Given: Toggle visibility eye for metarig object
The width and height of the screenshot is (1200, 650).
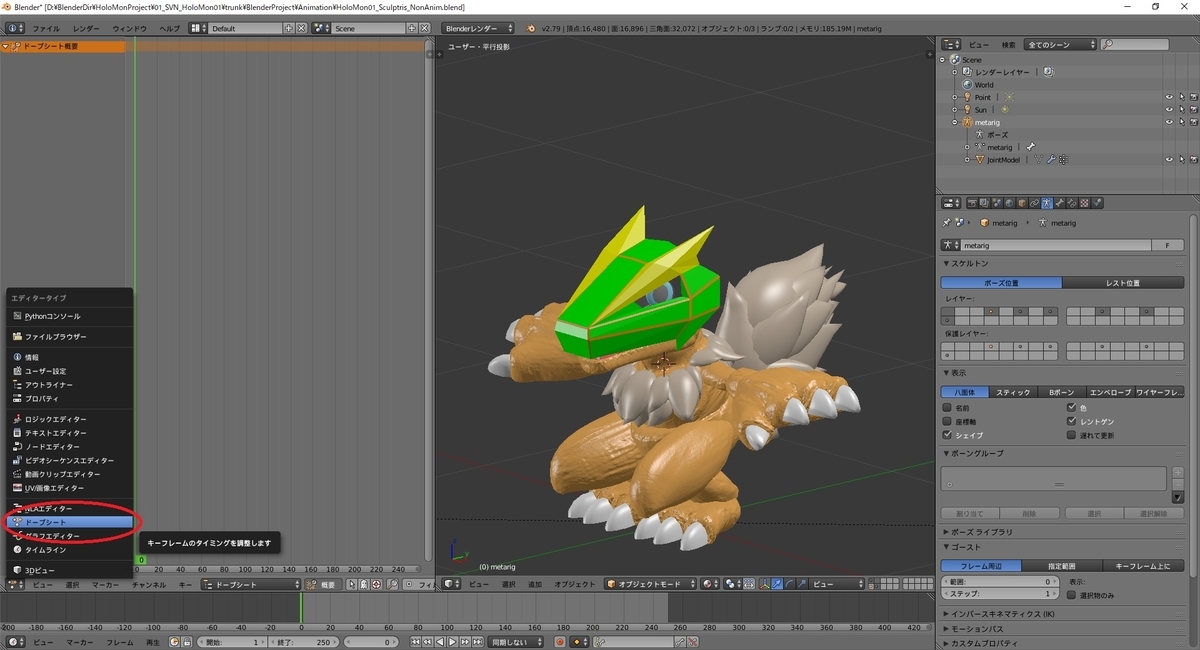Looking at the screenshot, I should 1168,122.
